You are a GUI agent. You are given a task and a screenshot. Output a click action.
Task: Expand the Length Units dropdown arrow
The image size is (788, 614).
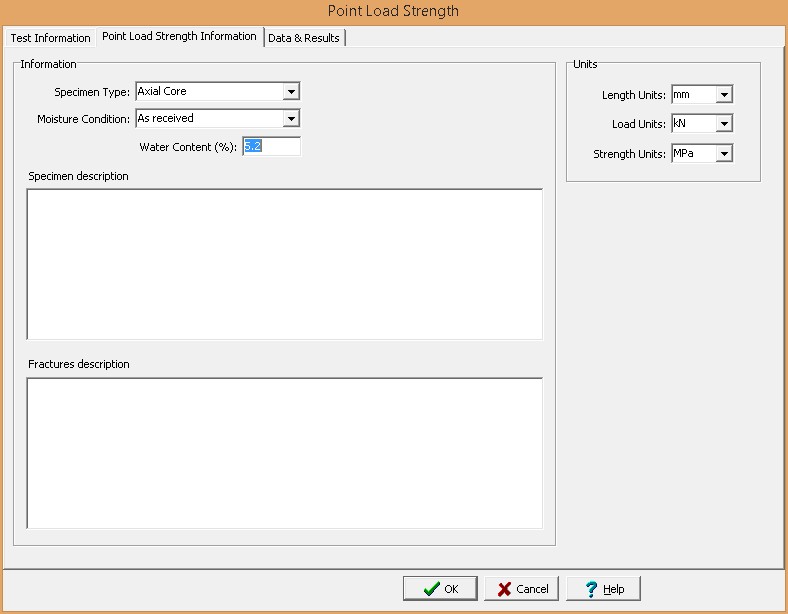724,96
